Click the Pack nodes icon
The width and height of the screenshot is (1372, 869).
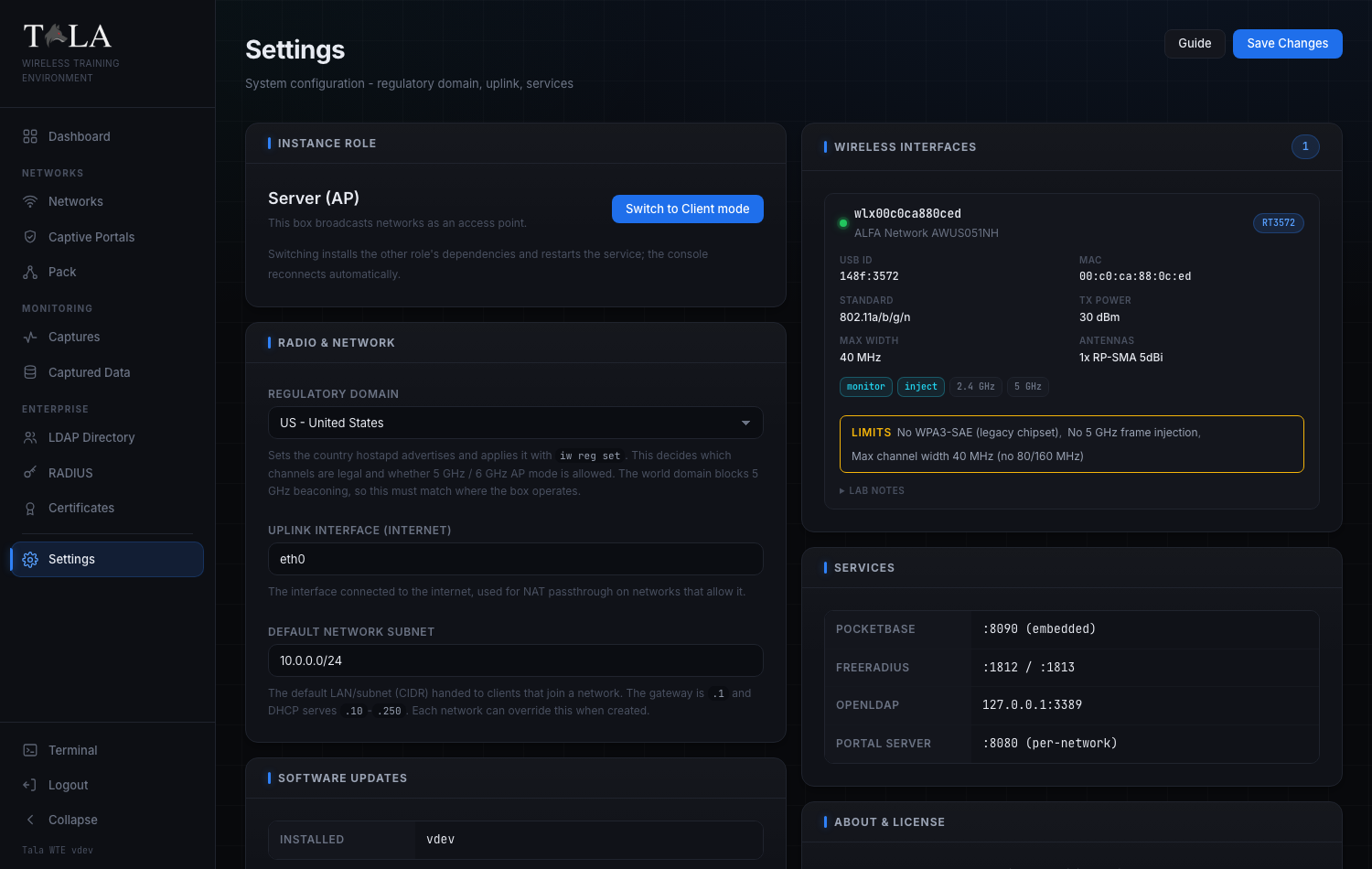pyautogui.click(x=30, y=272)
